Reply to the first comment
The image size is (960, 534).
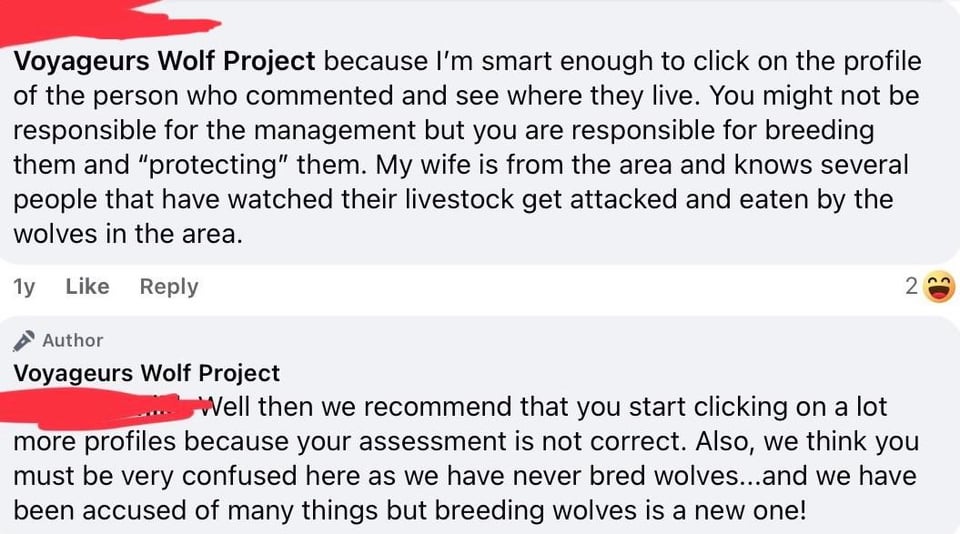pyautogui.click(x=169, y=287)
